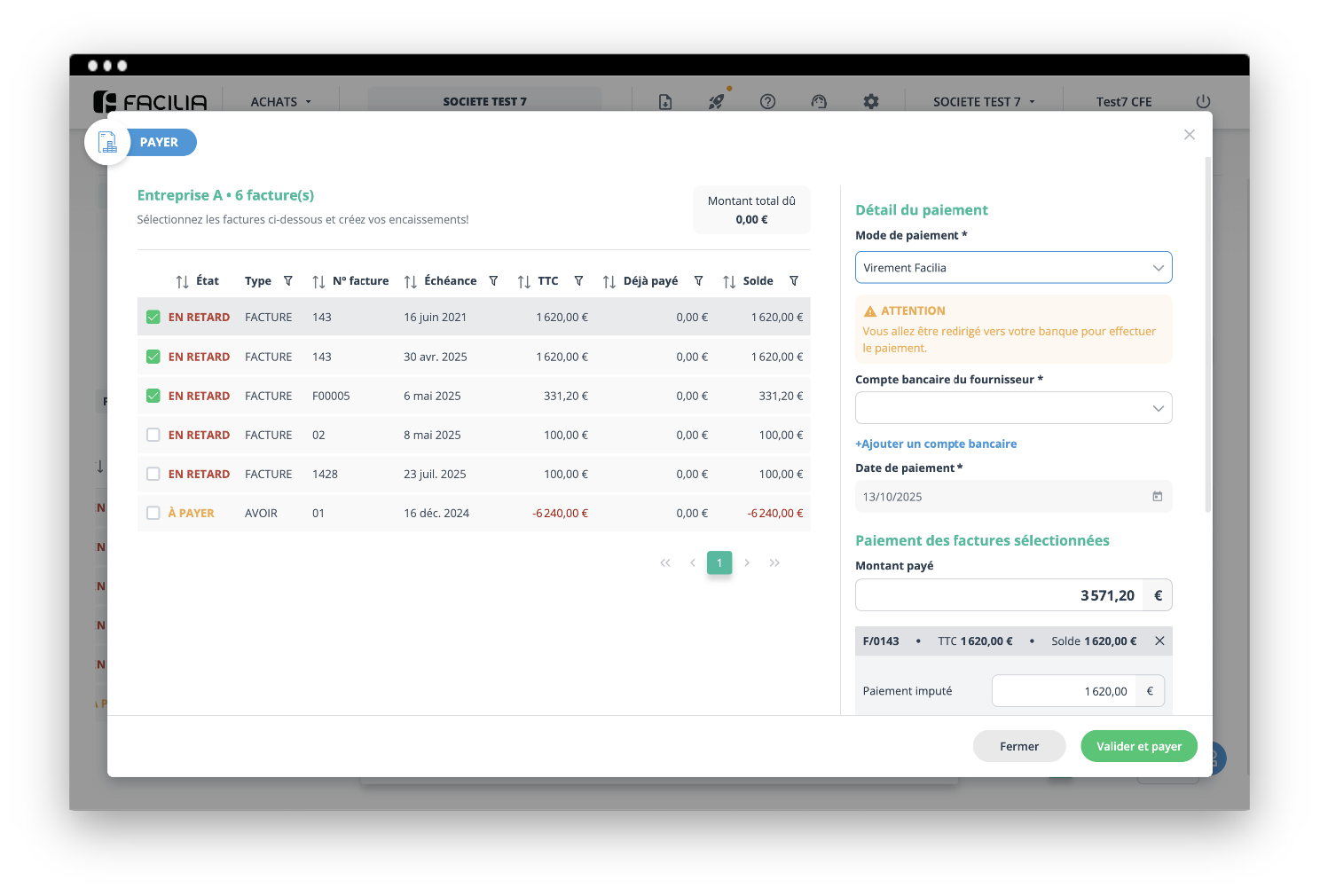The height and width of the screenshot is (896, 1320).
Task: Open SOCIETE TEST 7 account dropdown
Action: click(983, 102)
